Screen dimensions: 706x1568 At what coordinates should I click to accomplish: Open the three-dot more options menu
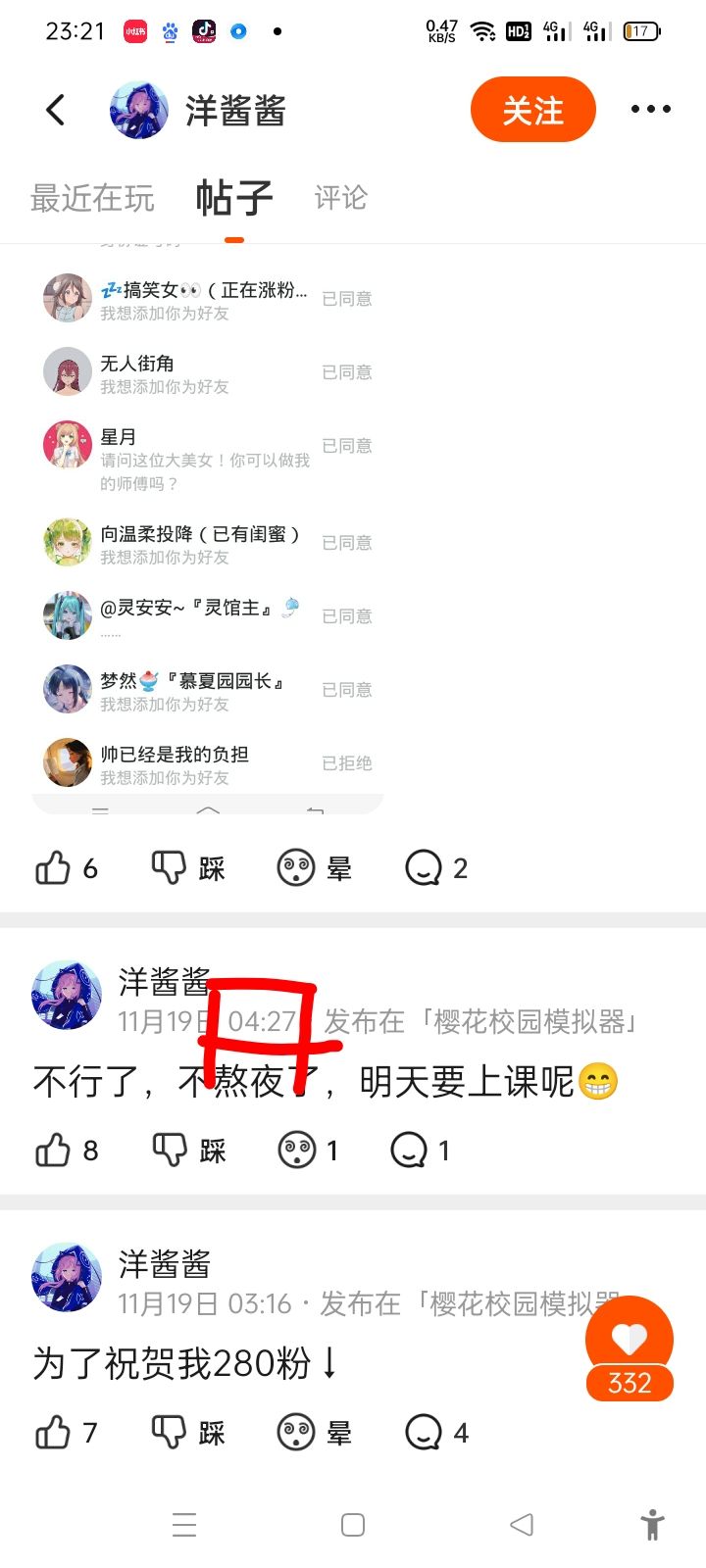click(x=651, y=110)
